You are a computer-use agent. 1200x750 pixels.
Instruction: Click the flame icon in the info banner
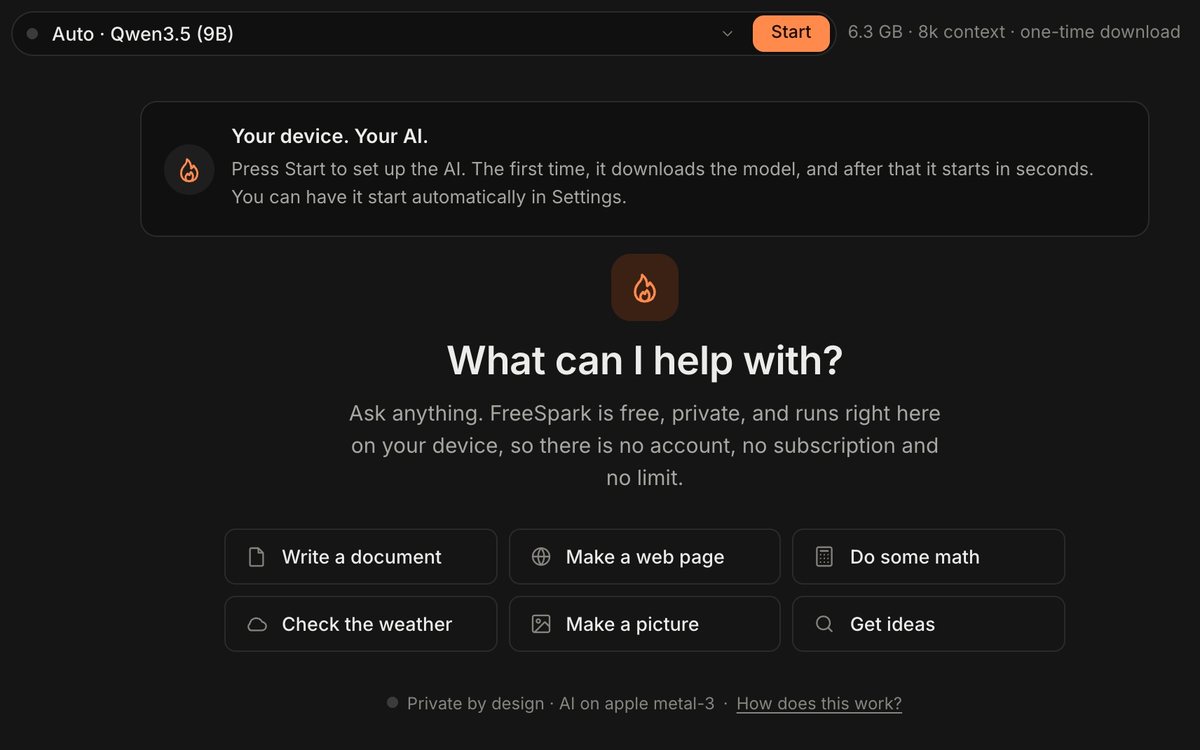189,170
